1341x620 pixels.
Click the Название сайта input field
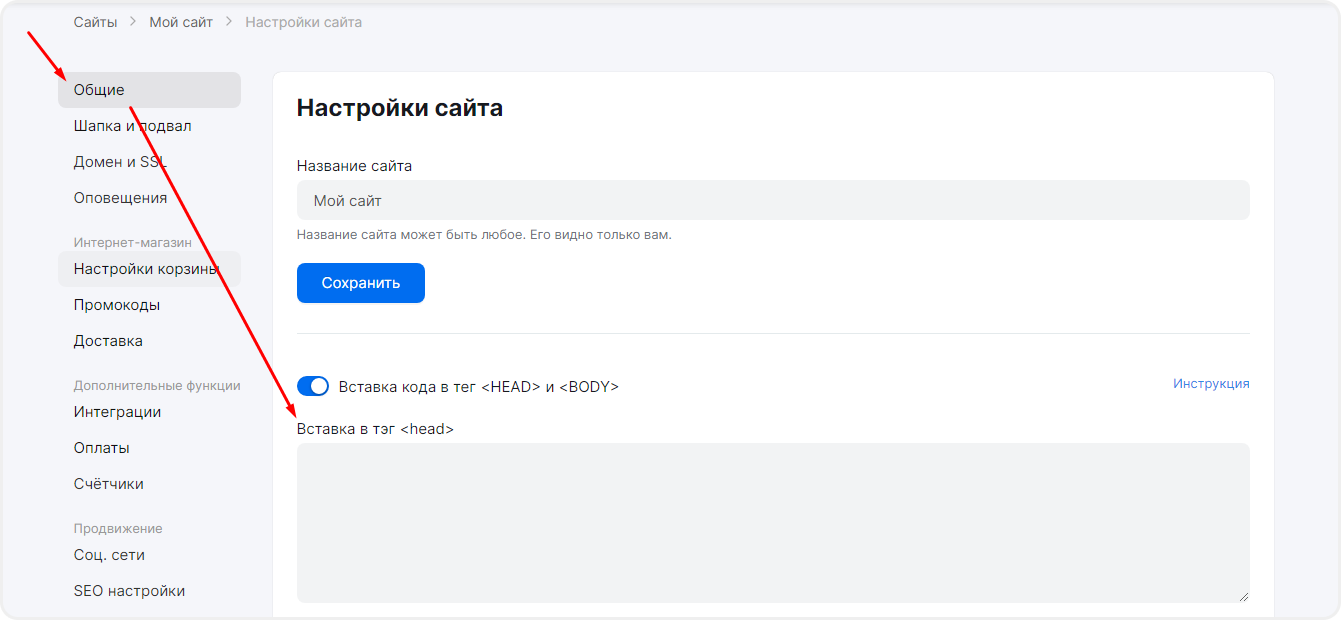click(772, 200)
